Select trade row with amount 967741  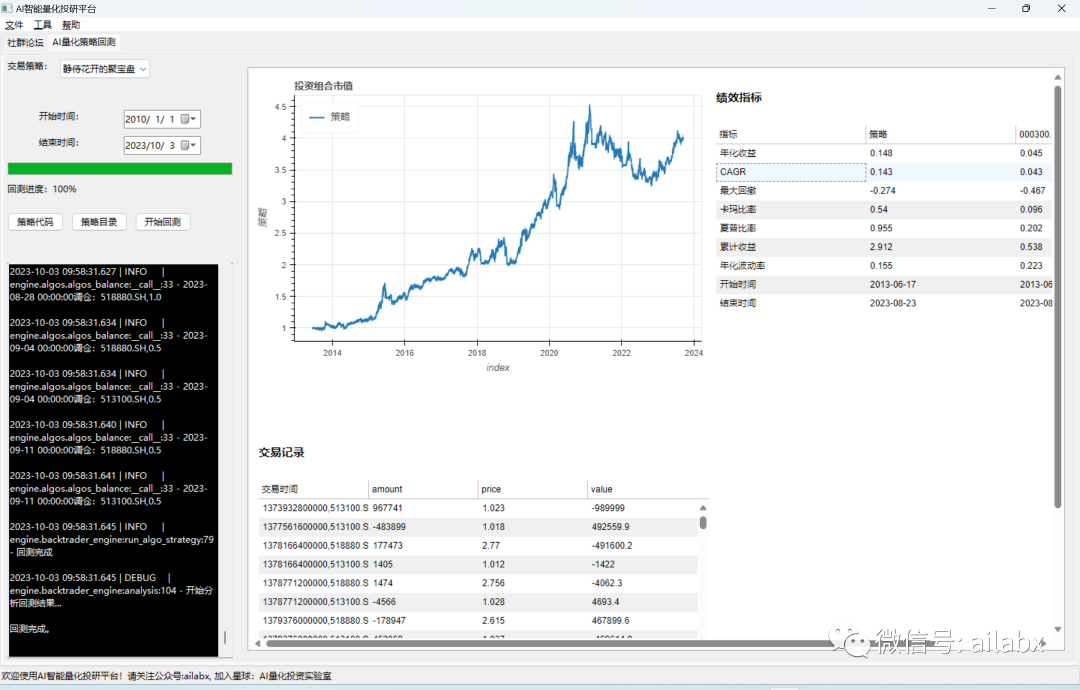(477, 508)
